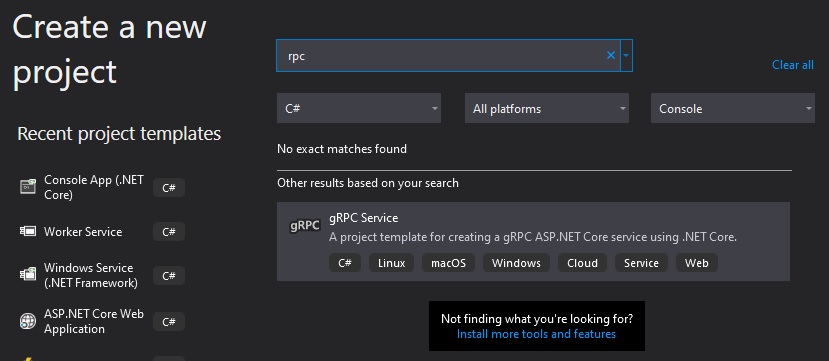This screenshot has width=829, height=361.
Task: Click the C# badge beside ASP.NET Core Web Application
Action: point(169,321)
